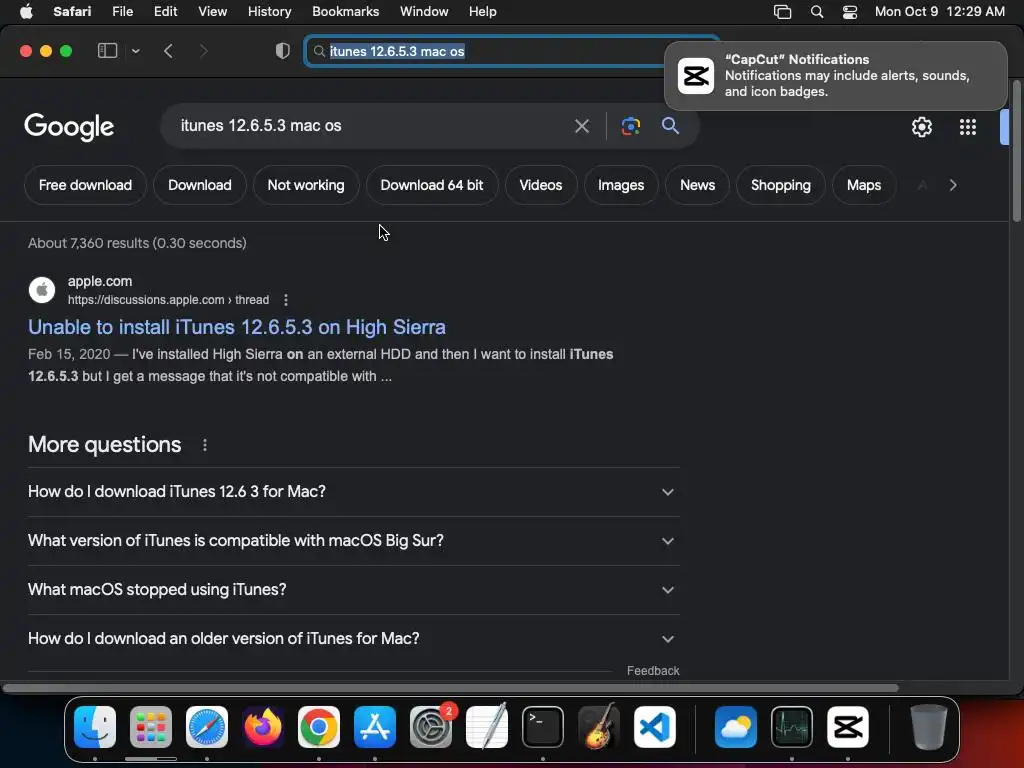Screen dimensions: 1024x768
Task: Open the Bookmarks menu
Action: coord(345,12)
